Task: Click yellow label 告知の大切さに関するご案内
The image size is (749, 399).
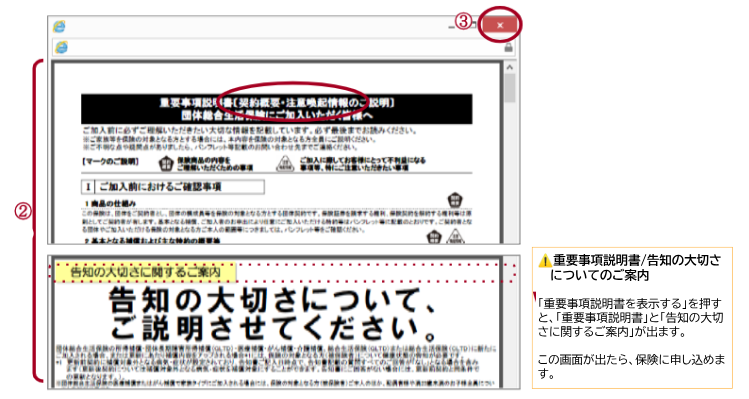Action: click(x=146, y=272)
